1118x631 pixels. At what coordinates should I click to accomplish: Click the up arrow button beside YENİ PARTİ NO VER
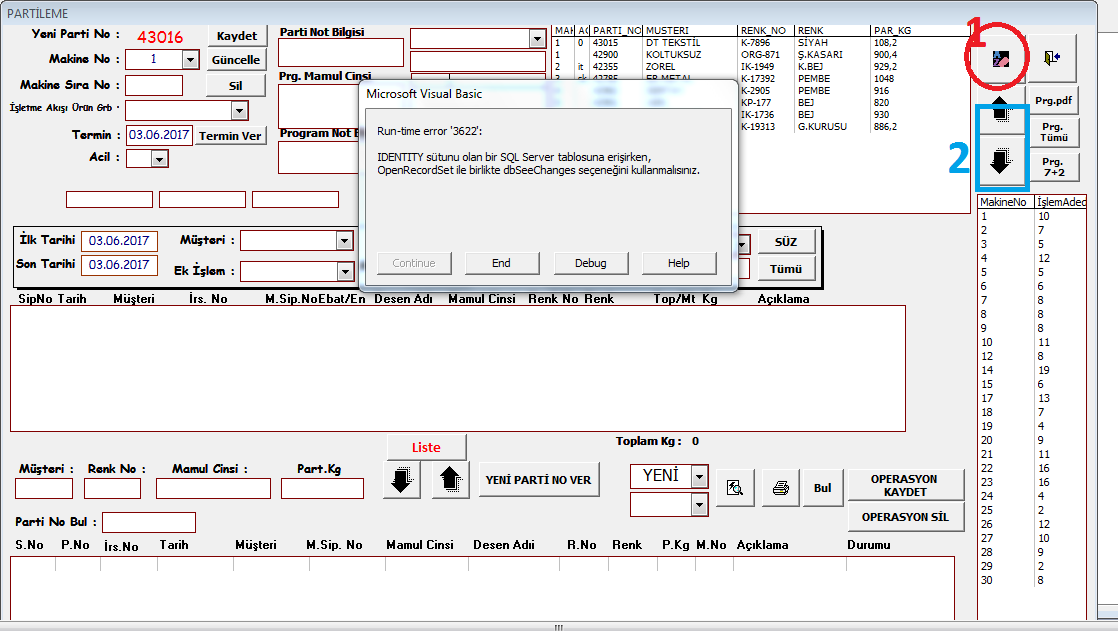click(450, 480)
